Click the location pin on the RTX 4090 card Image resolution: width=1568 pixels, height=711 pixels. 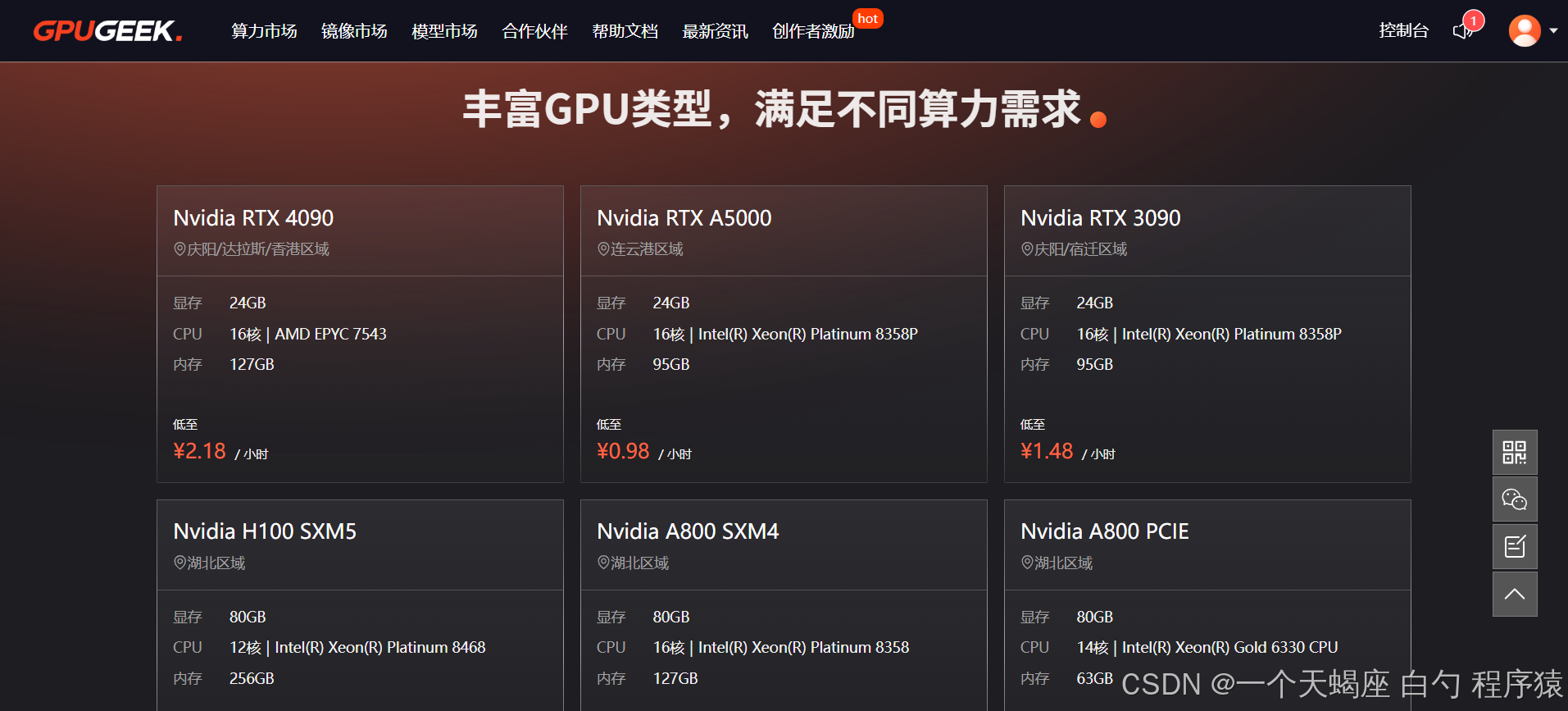180,249
